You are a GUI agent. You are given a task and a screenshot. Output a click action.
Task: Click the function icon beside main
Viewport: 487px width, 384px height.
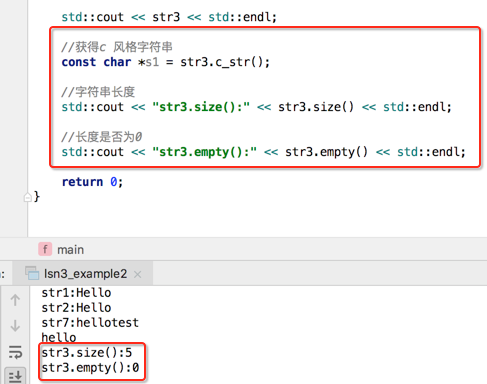[x=45, y=249]
